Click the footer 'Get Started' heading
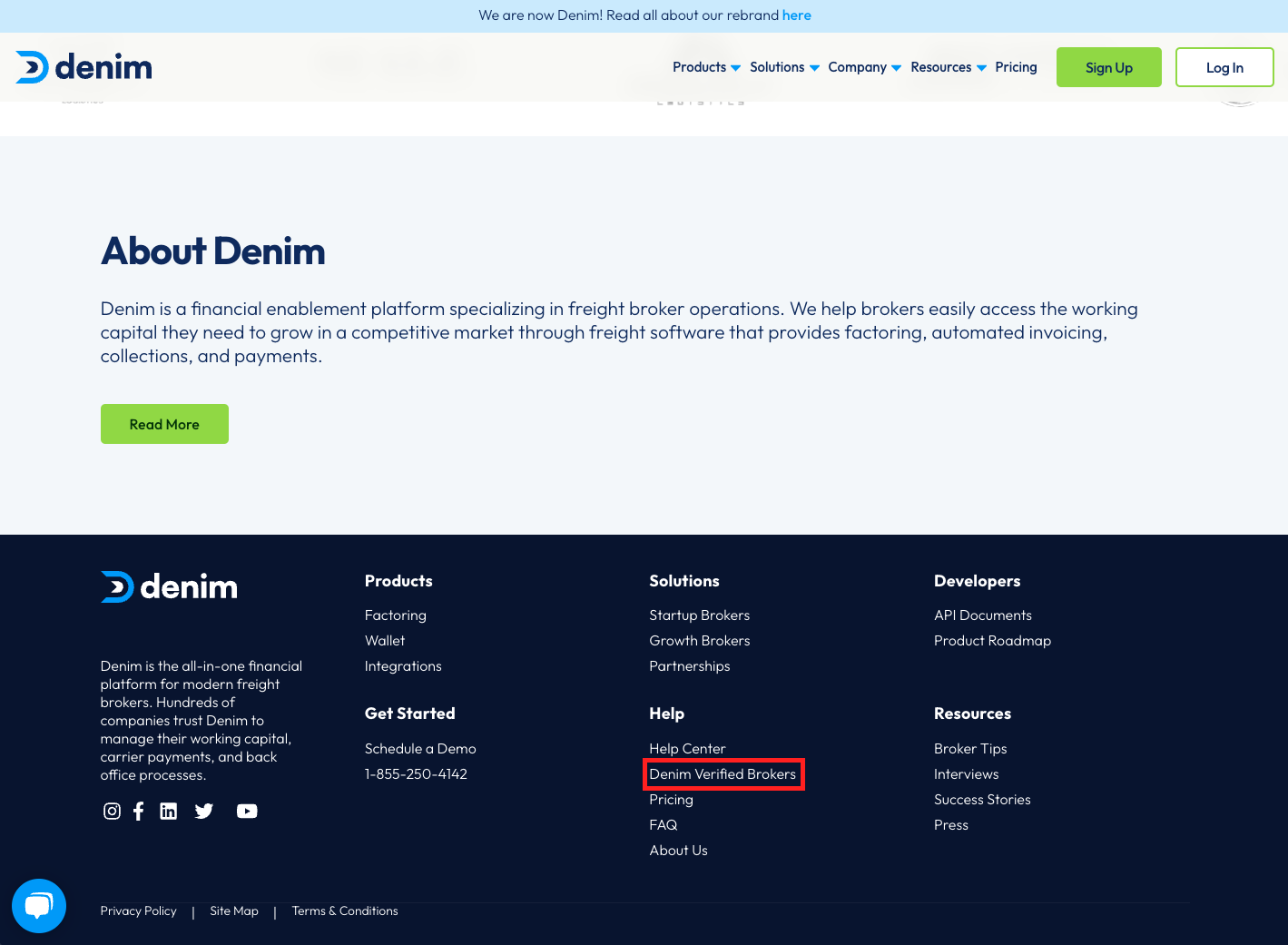 (x=409, y=714)
